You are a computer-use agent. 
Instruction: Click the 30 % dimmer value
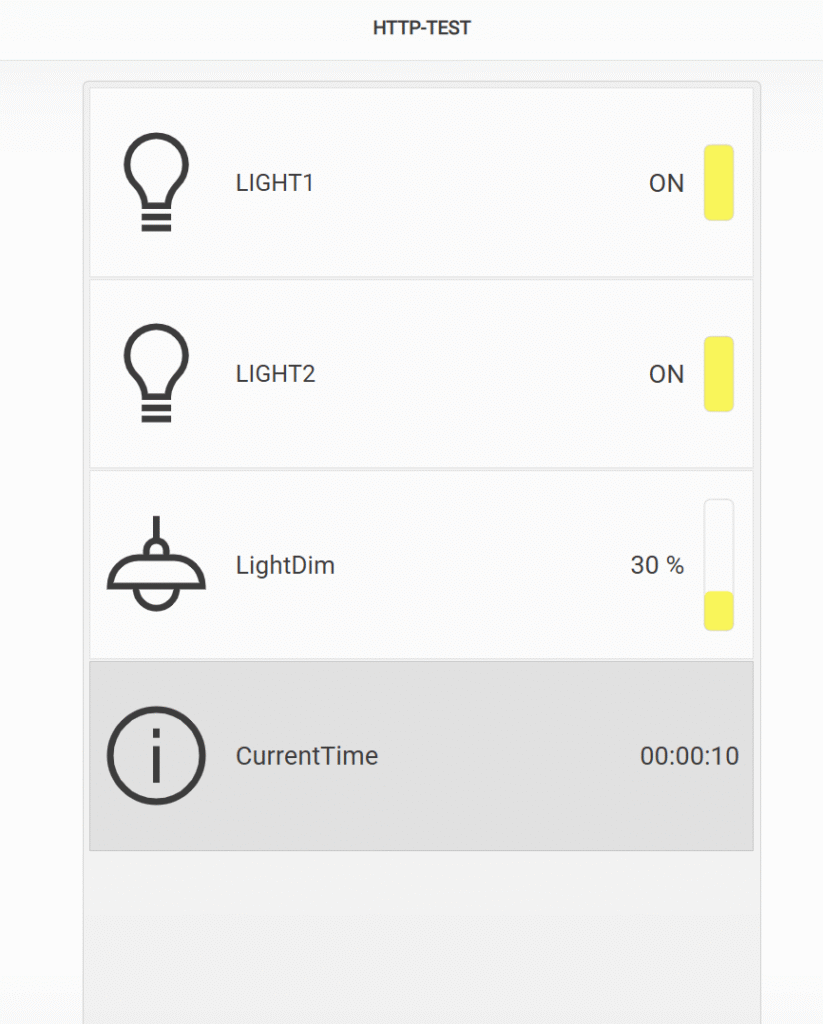pyautogui.click(x=657, y=566)
